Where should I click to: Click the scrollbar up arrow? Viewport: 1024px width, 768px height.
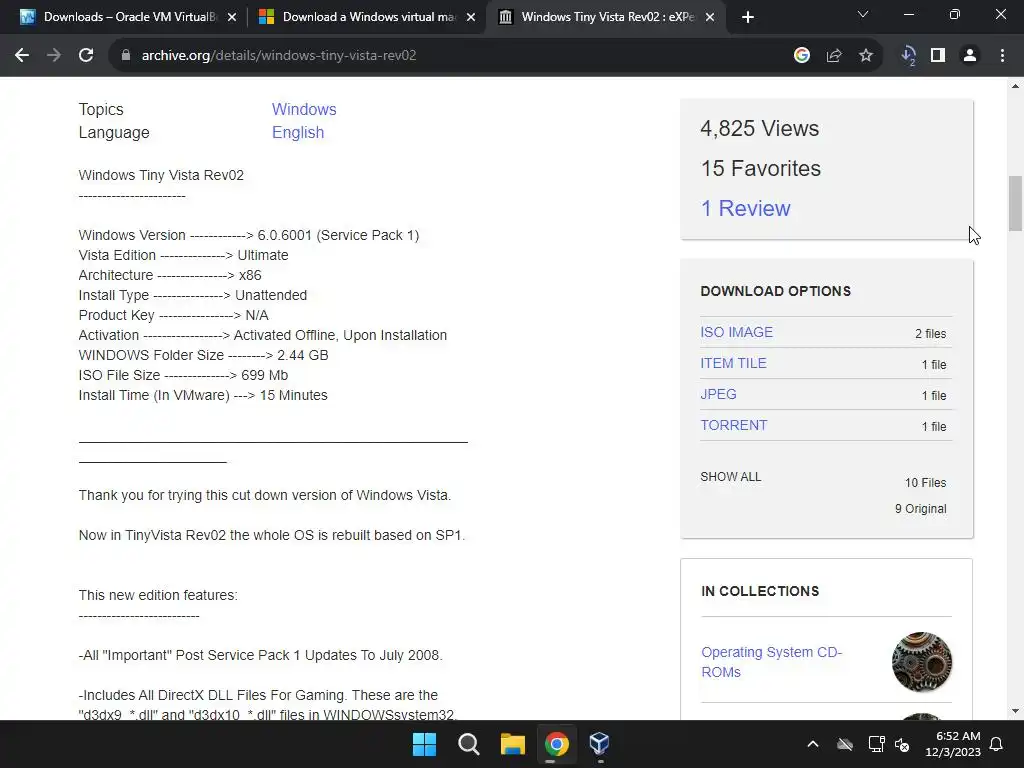(1015, 86)
